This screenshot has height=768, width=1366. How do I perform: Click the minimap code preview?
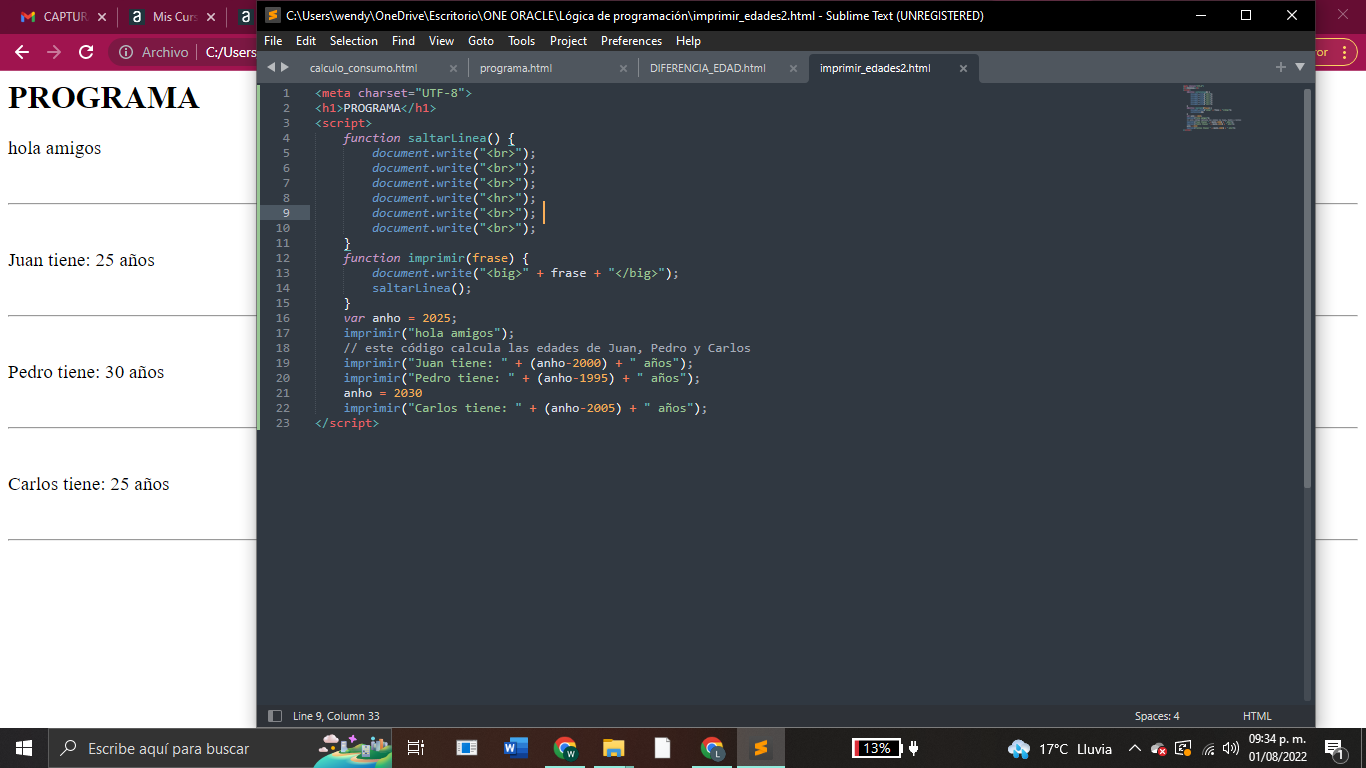coord(1212,108)
